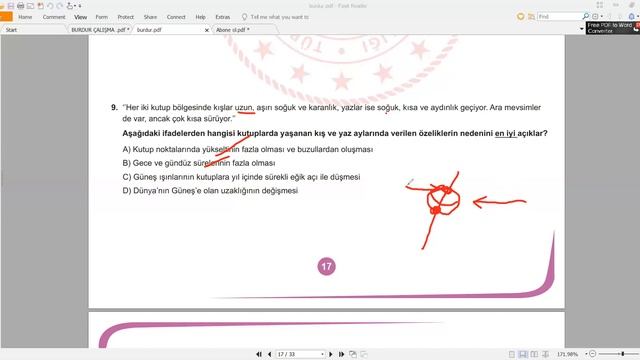Open the page number dropdown arrow
The height and width of the screenshot is (360, 640).
[x=322, y=354]
